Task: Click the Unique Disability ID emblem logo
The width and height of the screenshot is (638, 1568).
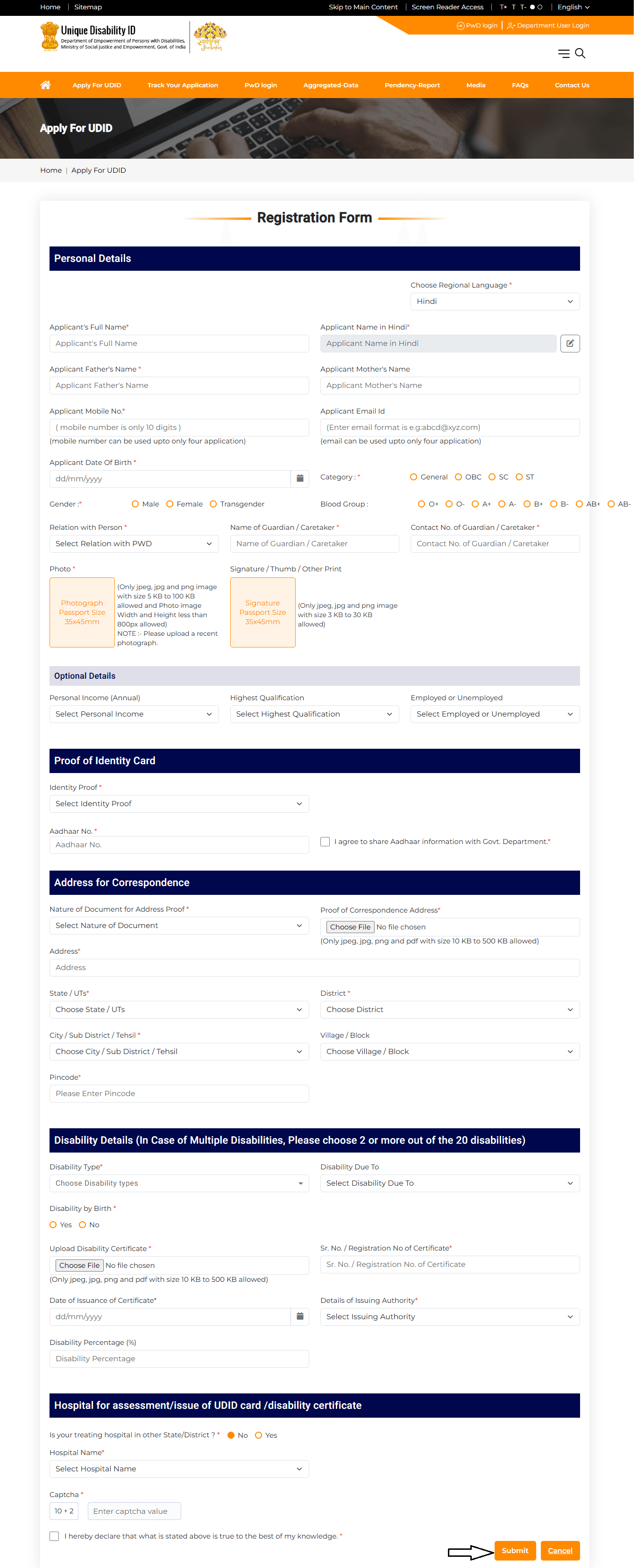Action: (50, 36)
